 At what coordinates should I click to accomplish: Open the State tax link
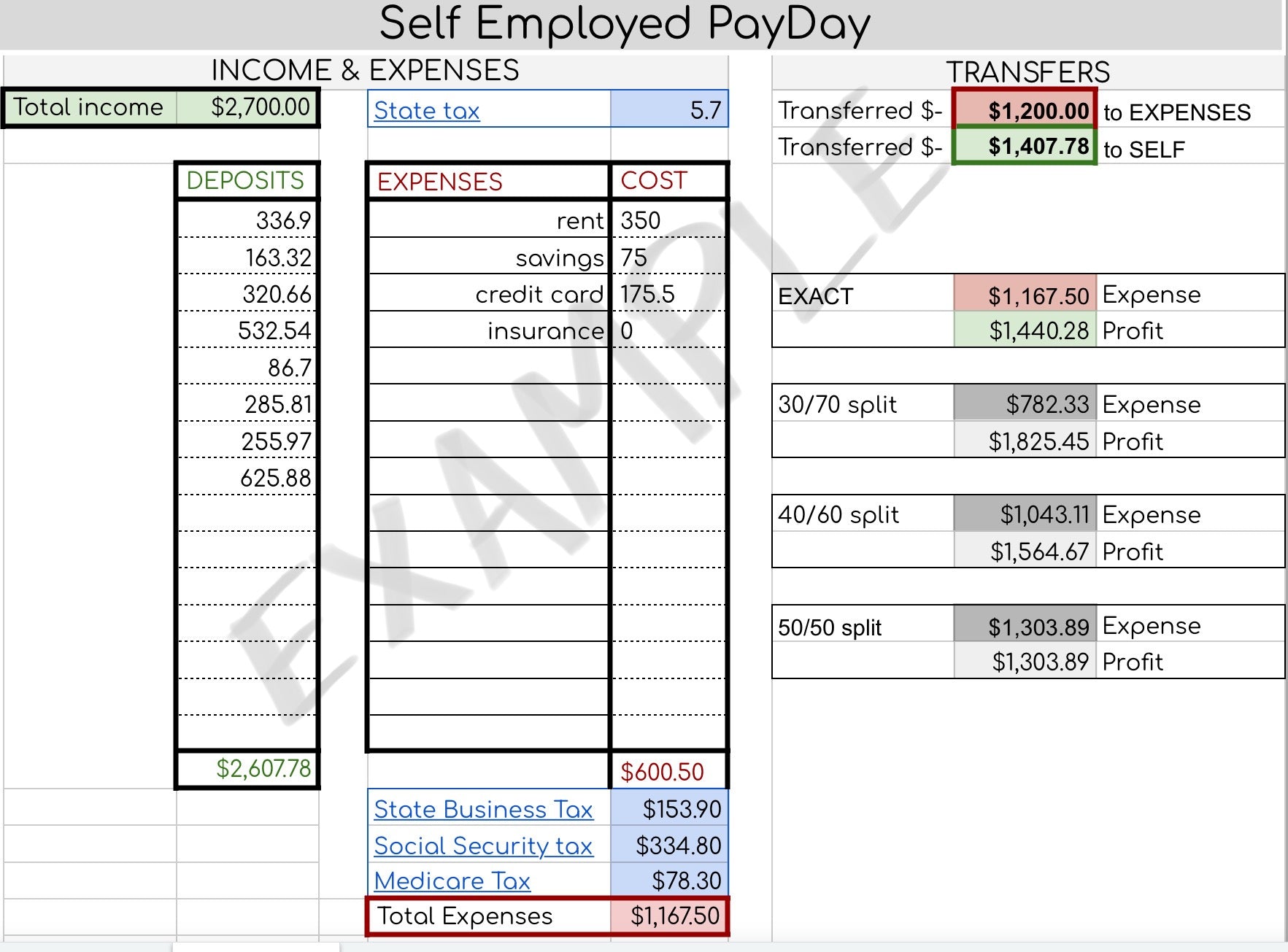(x=426, y=110)
